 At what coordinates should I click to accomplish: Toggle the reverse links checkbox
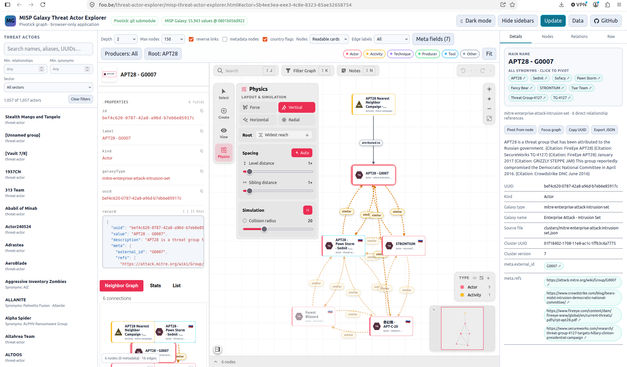[191, 39]
